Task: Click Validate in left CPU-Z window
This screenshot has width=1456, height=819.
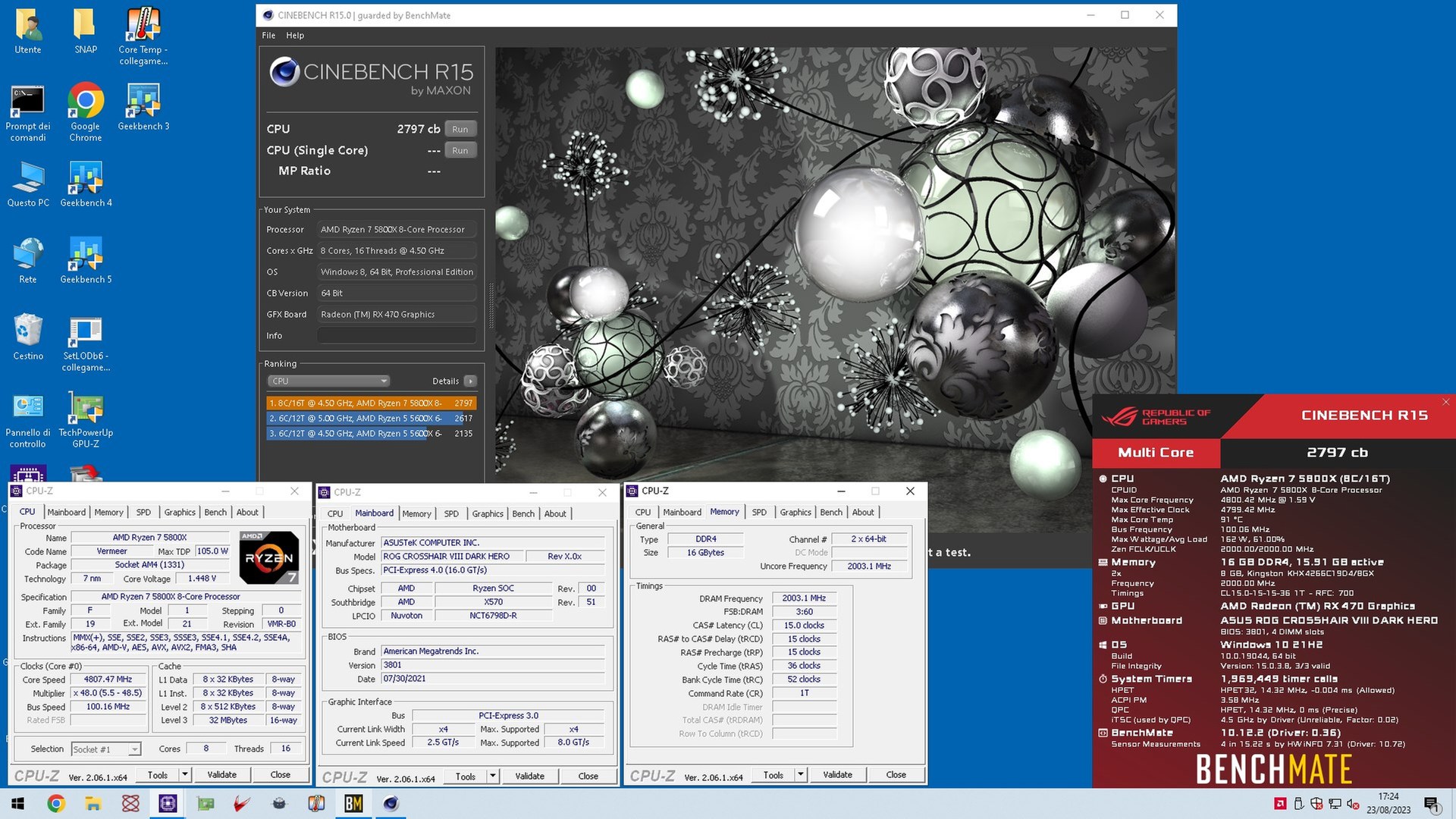Action: (222, 774)
